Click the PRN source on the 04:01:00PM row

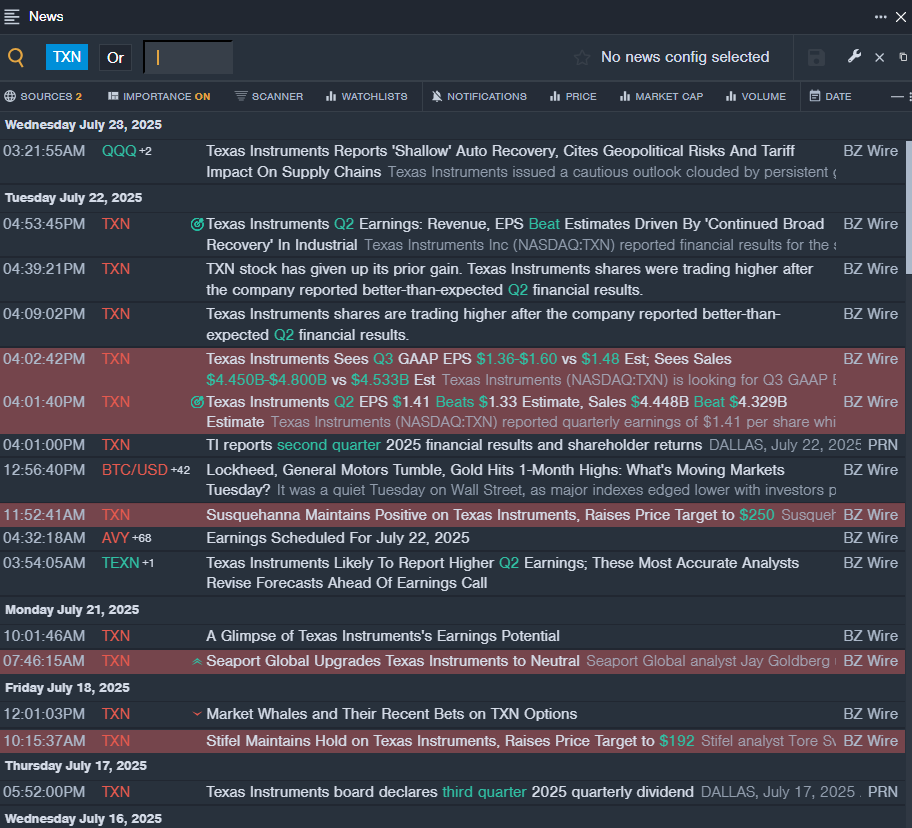click(x=883, y=445)
